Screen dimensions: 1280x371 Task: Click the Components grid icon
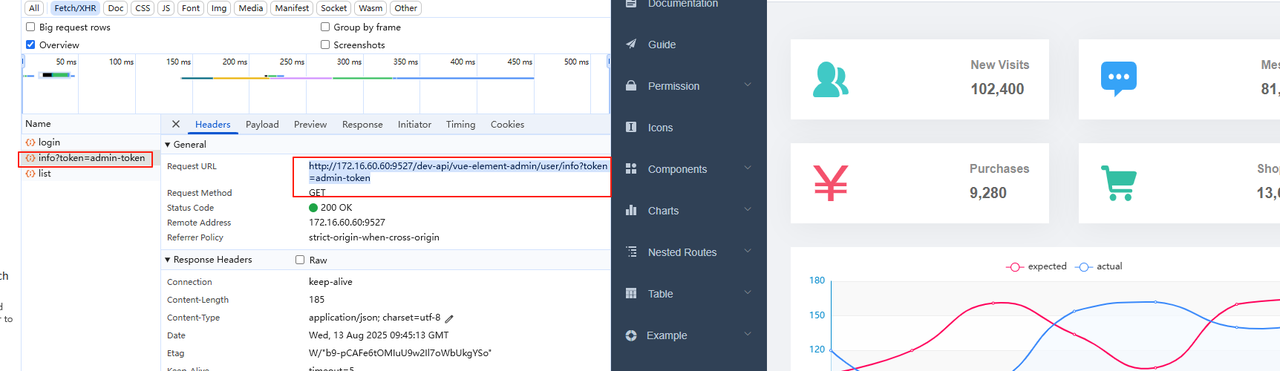click(x=631, y=169)
